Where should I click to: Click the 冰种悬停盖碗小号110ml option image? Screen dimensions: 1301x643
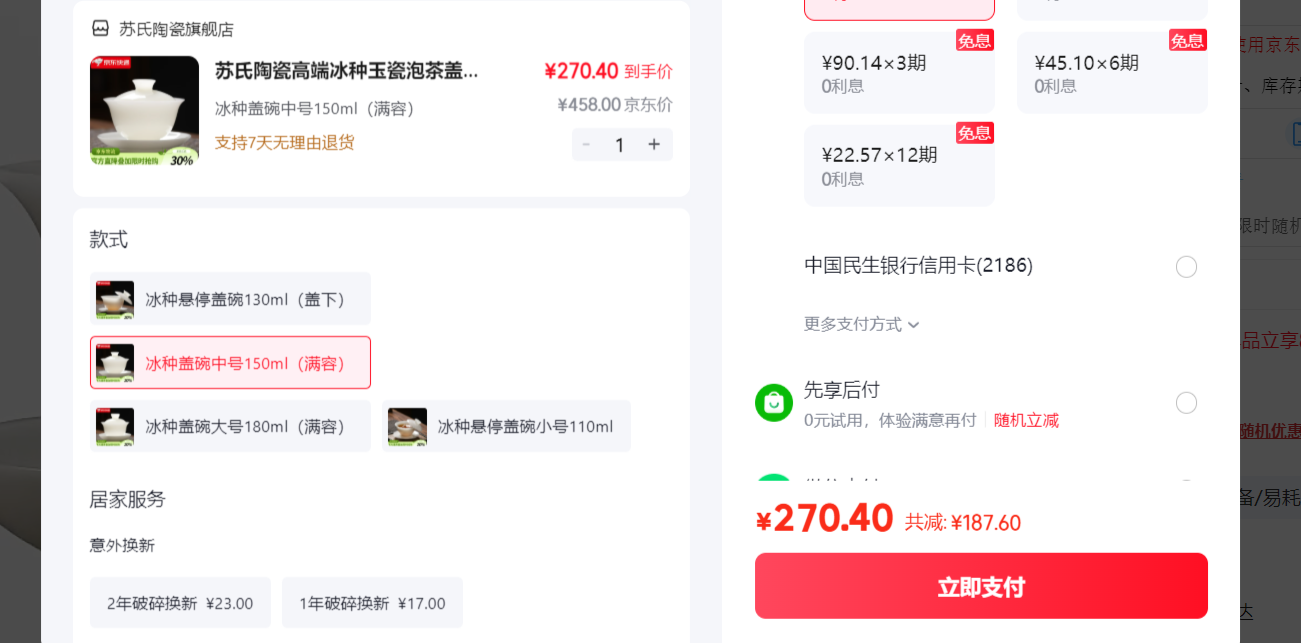[407, 426]
